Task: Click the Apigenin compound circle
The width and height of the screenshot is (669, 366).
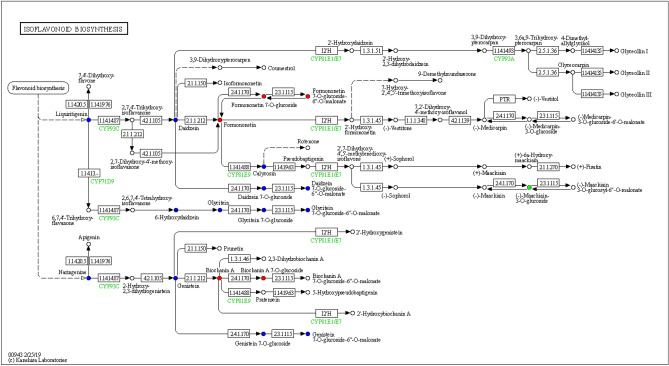Action: click(88, 244)
